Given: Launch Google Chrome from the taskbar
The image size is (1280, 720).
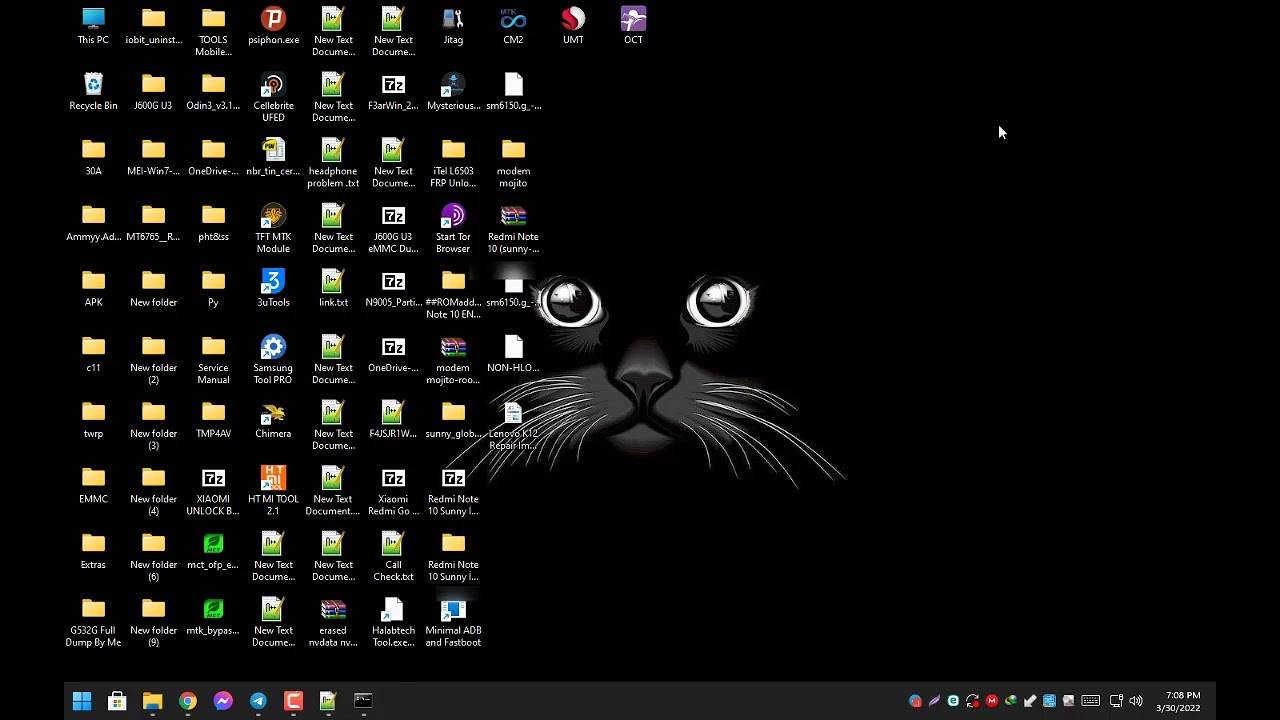Looking at the screenshot, I should pos(187,701).
